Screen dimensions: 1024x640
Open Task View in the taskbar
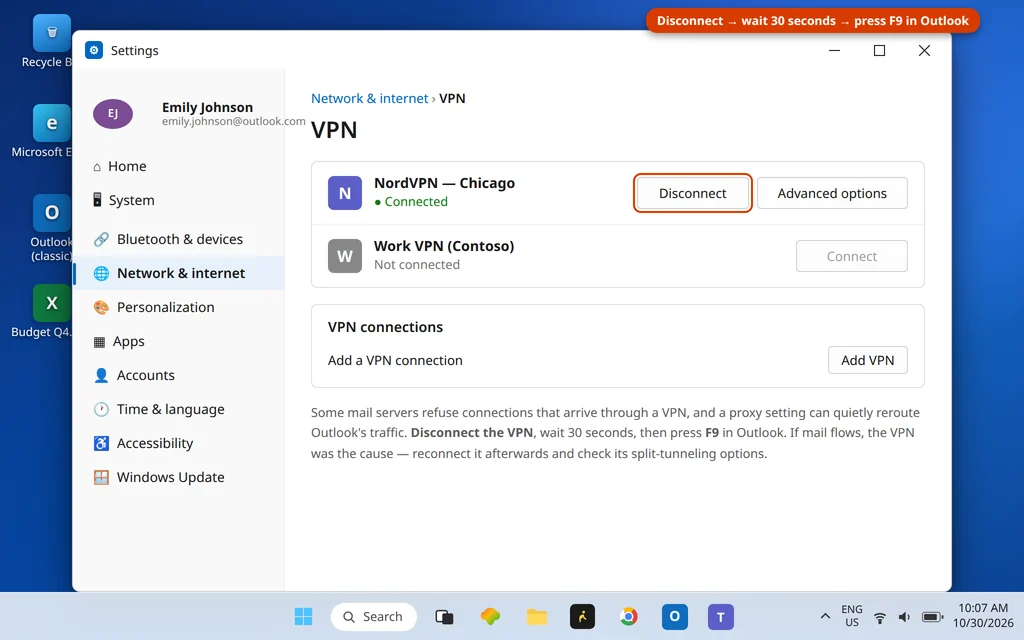(x=444, y=616)
